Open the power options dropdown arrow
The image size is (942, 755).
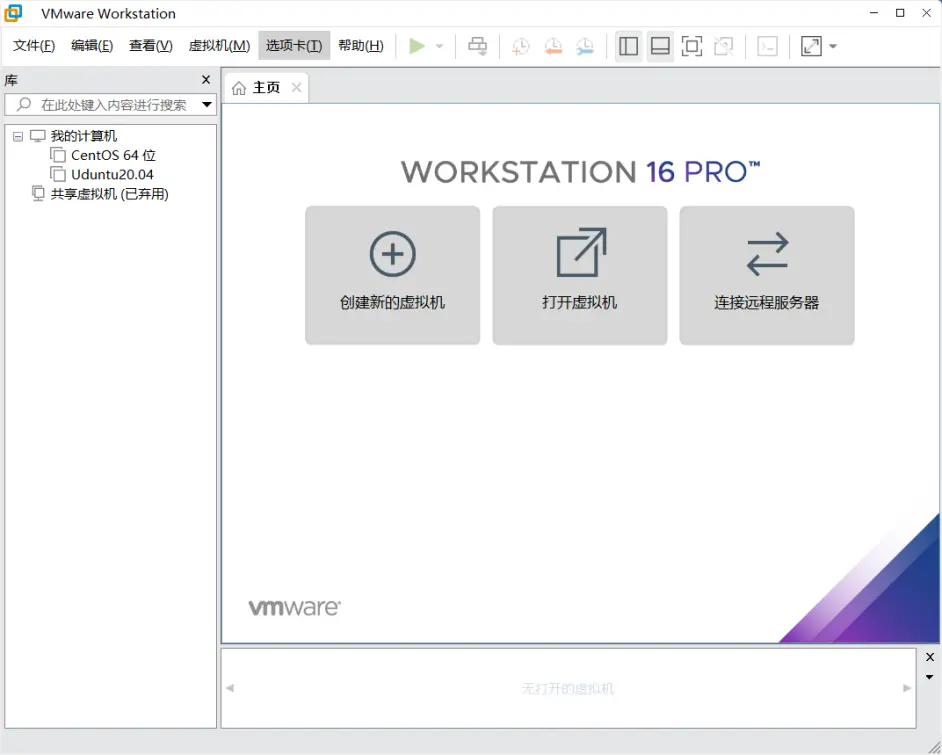439,46
